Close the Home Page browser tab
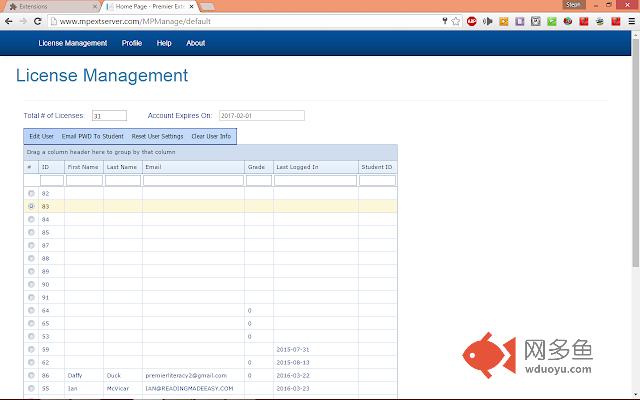Image resolution: width=640 pixels, height=400 pixels. tap(191, 7)
